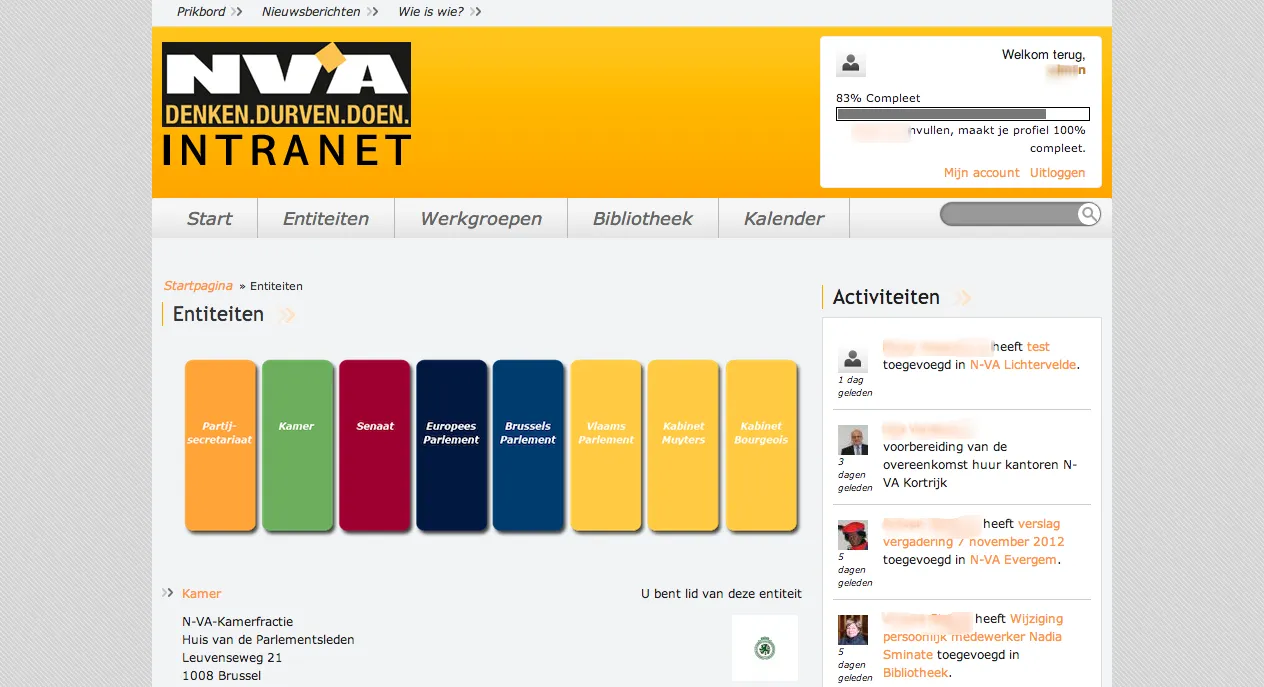Screen dimensions: 1264x687
Task: Click the 'Leuvenseweg 21' address line
Action: point(232,657)
